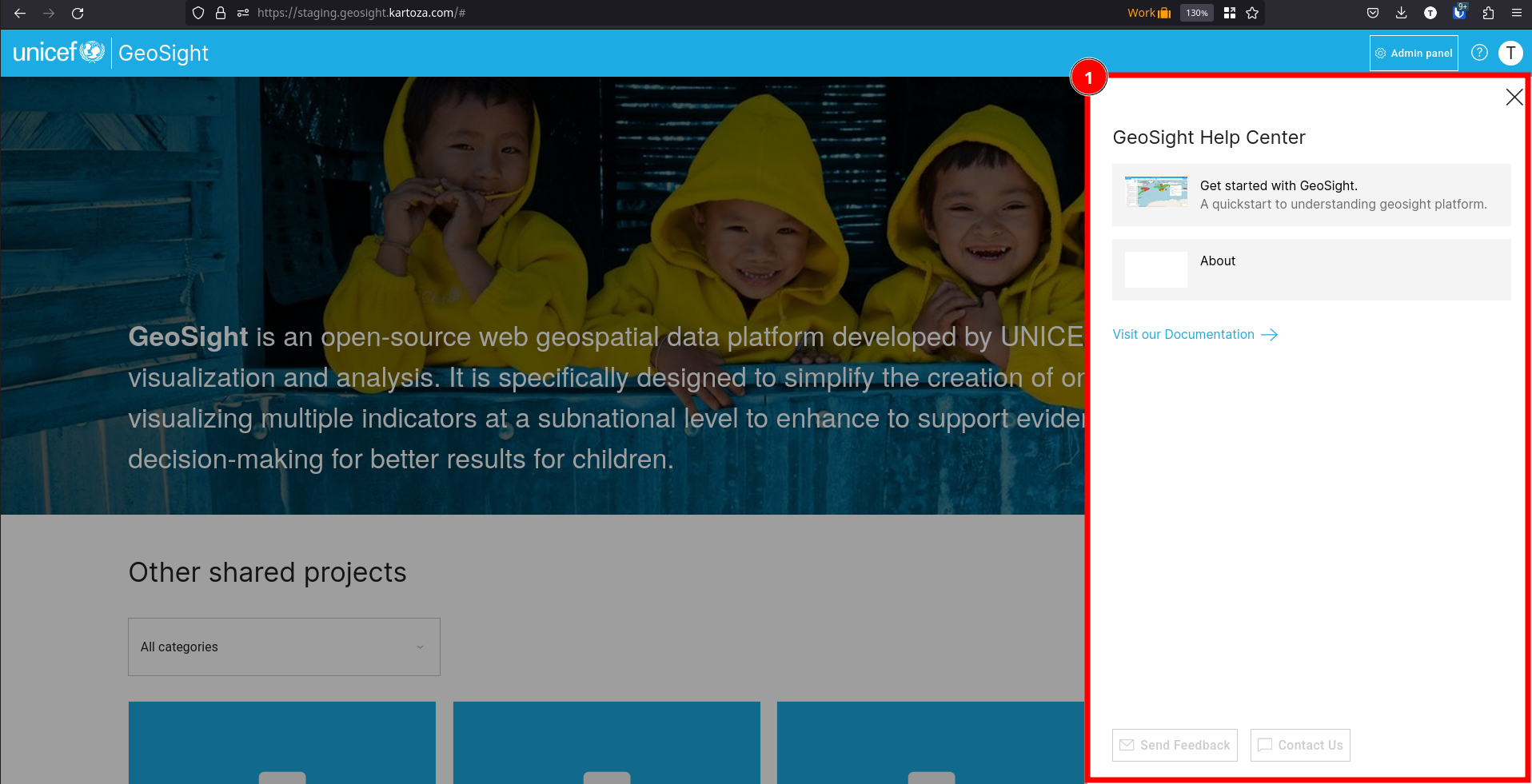Open the extensions puzzle icon
The height and width of the screenshot is (784, 1532).
click(1488, 13)
